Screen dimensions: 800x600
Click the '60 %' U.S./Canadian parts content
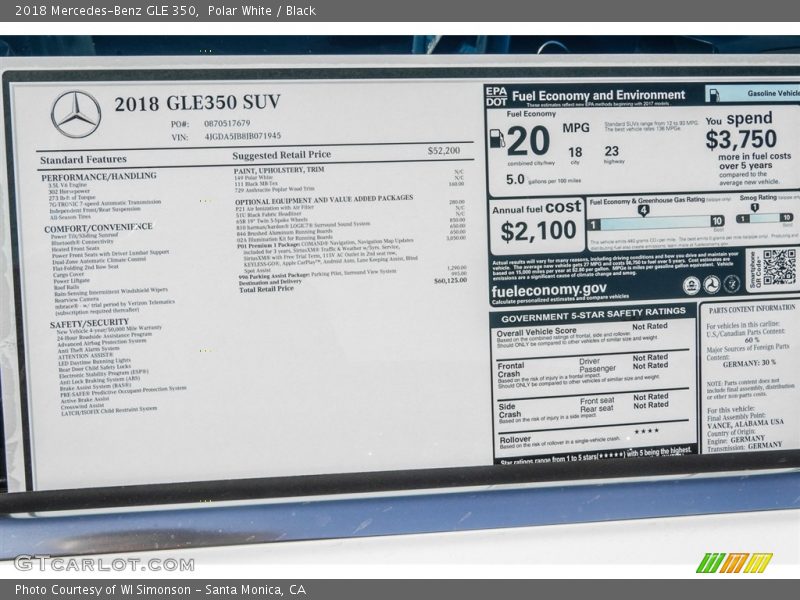(x=752, y=339)
